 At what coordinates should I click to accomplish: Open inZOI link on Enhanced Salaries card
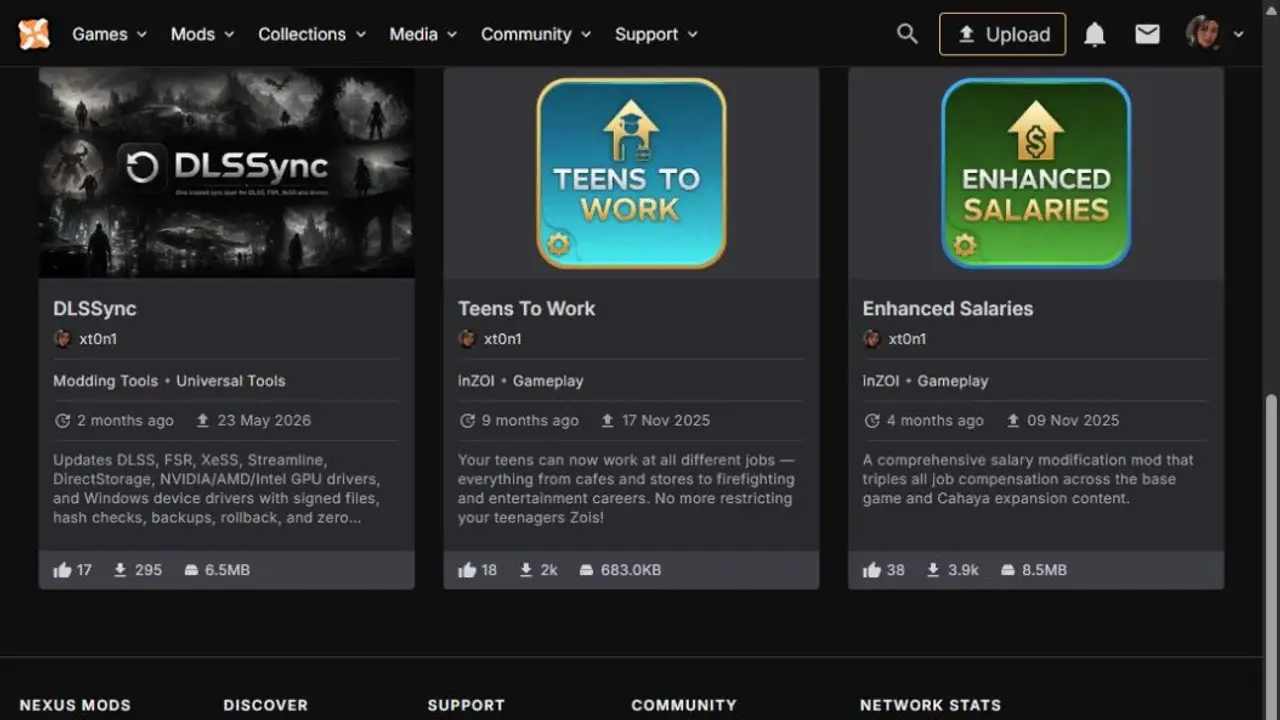[x=883, y=381]
